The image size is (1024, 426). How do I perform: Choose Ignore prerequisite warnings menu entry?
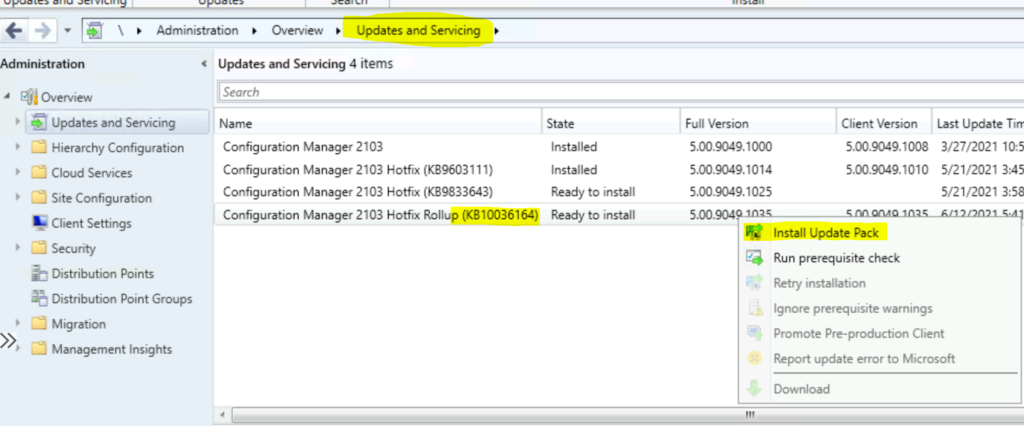point(853,308)
